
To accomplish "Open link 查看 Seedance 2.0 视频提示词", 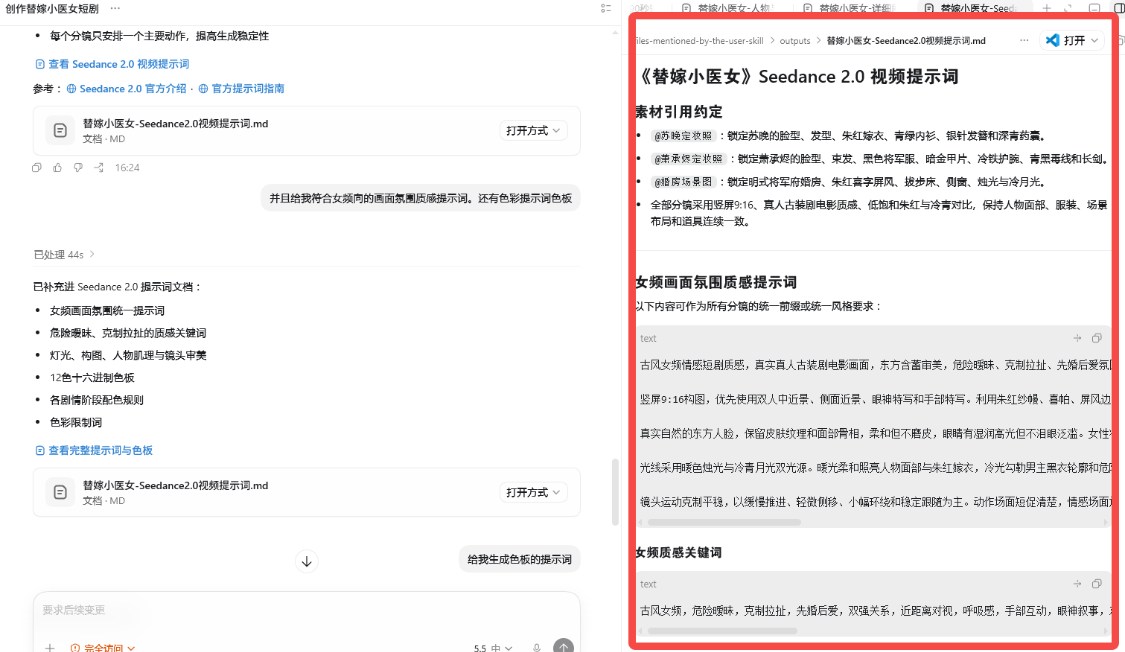I will (x=112, y=64).
